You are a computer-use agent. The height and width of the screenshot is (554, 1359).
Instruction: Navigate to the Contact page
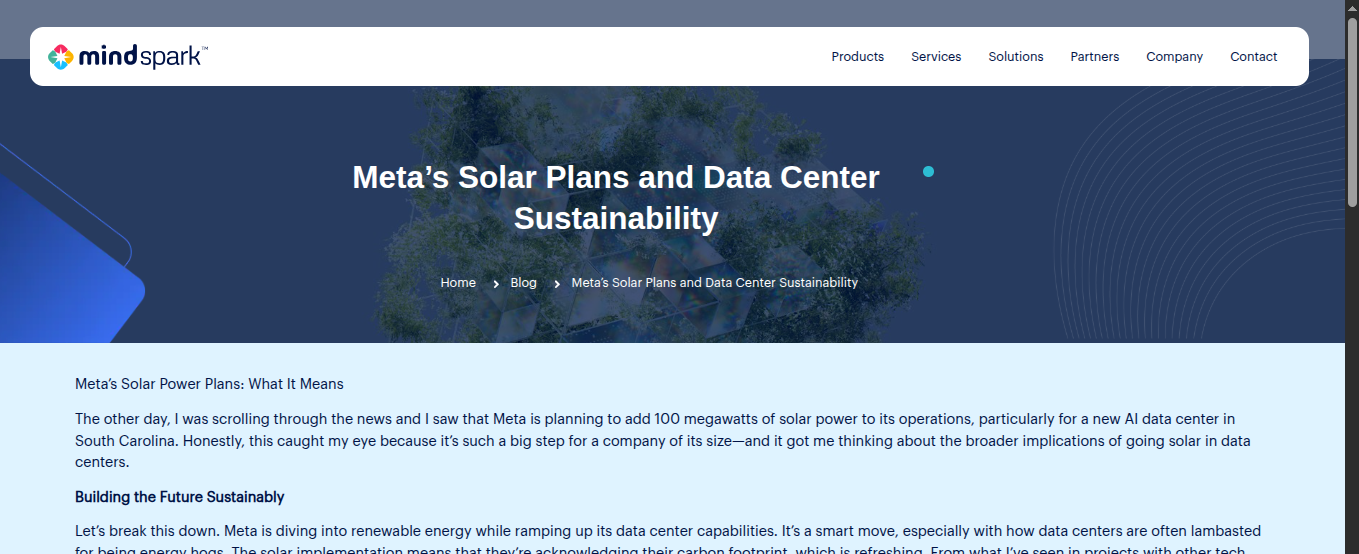point(1253,57)
